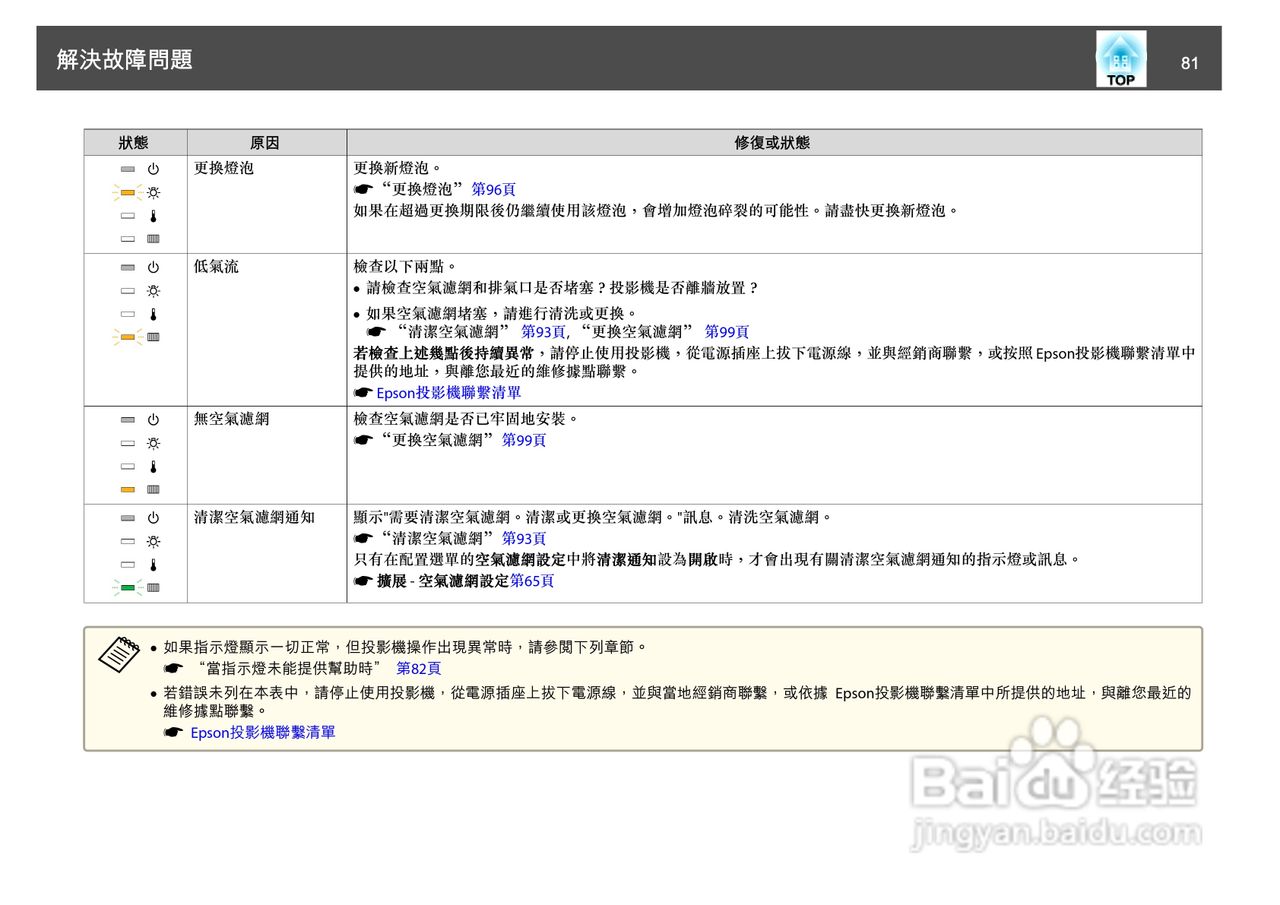
Task: Click the text 檢查空氣濾網是否已牢固地安裝。
Action: pos(466,419)
